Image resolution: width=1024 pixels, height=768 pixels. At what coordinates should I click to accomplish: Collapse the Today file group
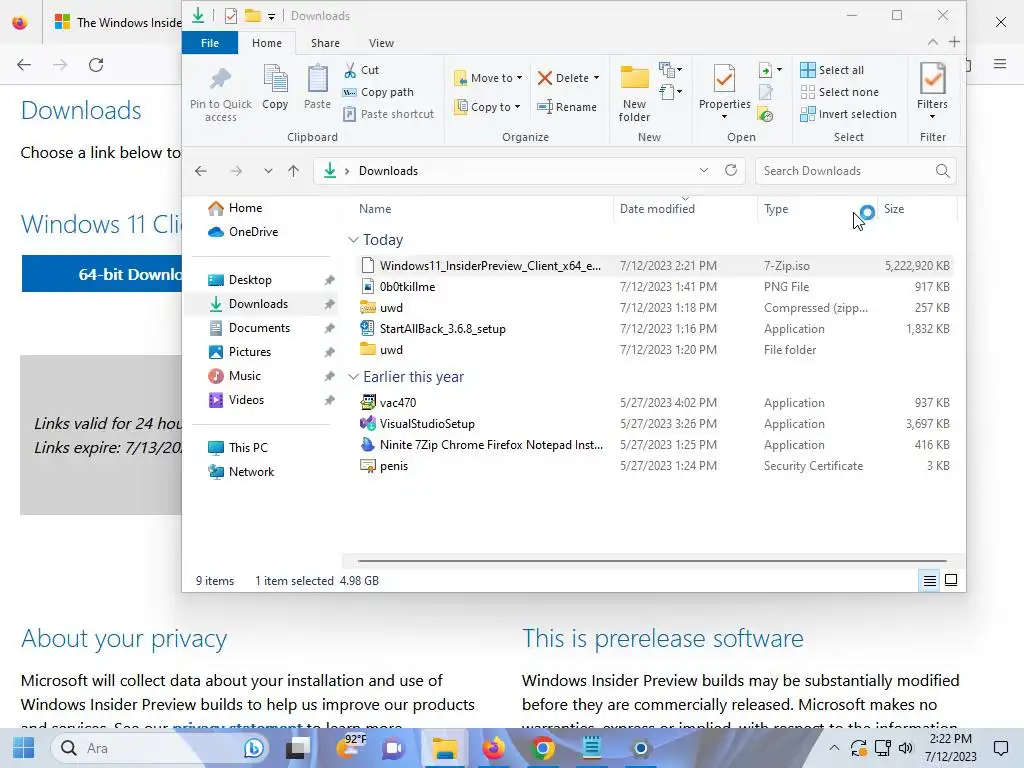tap(353, 240)
